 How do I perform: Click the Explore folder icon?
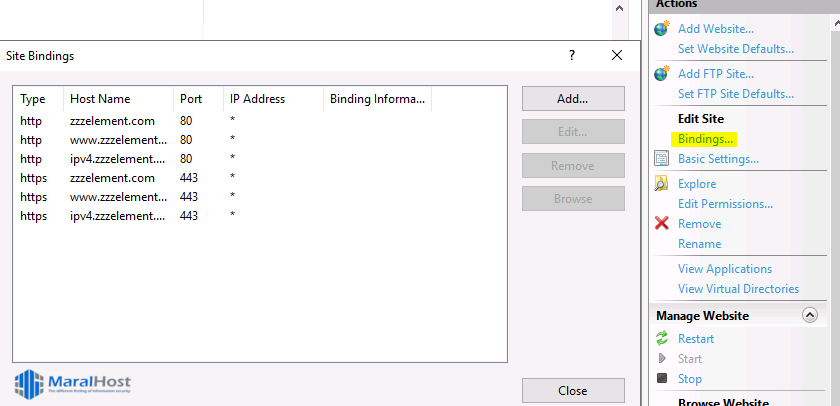coord(661,184)
